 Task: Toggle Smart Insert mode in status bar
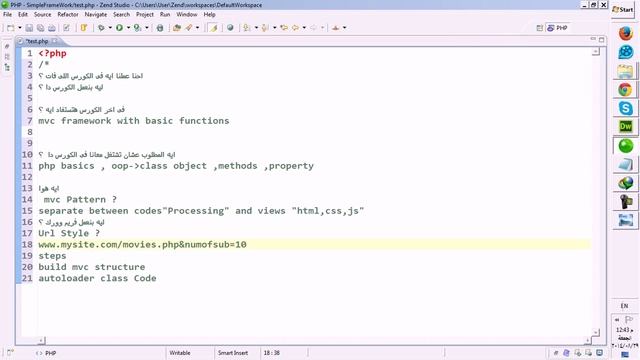click(233, 353)
